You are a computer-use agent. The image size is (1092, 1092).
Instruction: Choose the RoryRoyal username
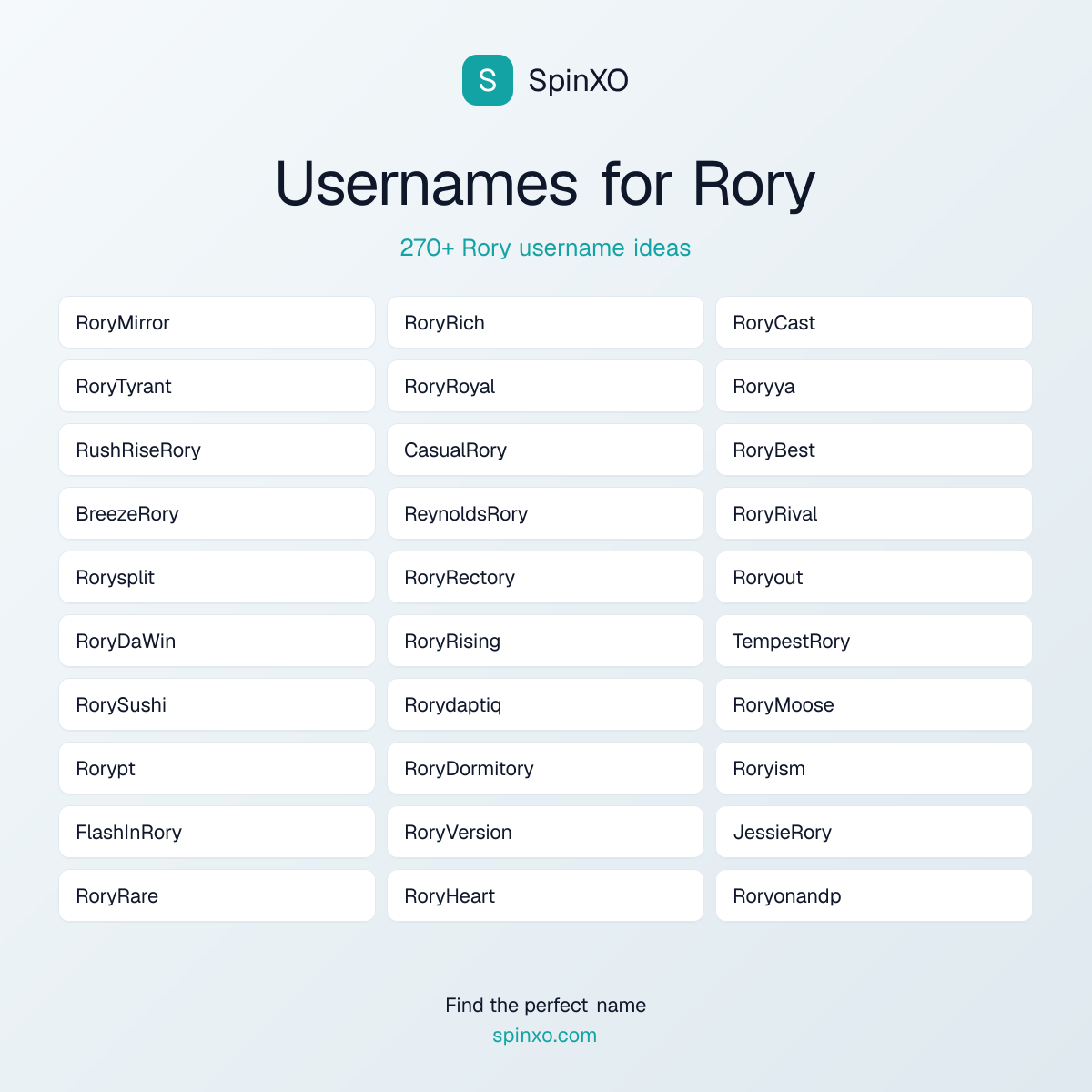(x=545, y=386)
